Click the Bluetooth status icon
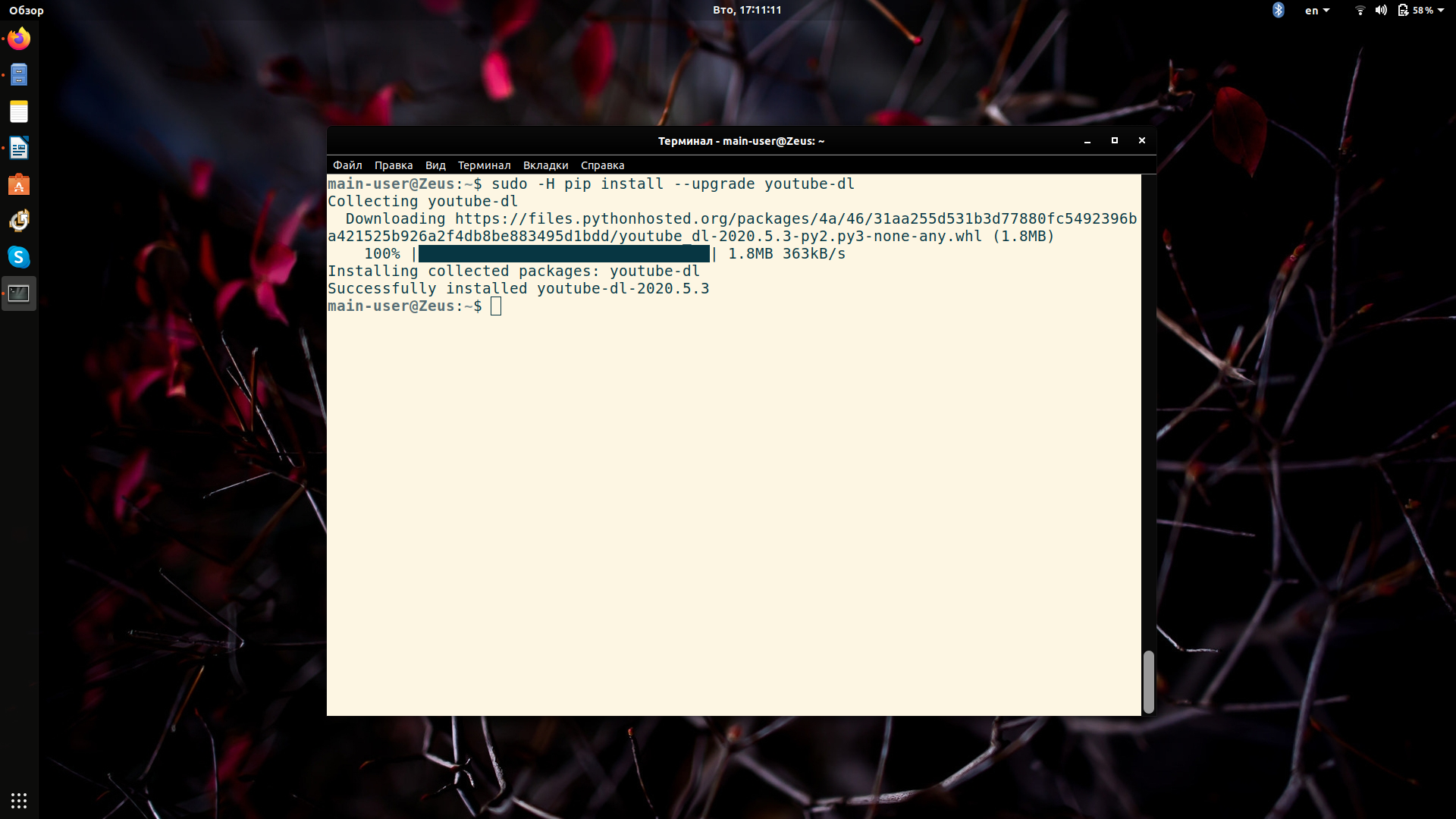The width and height of the screenshot is (1456, 819). point(1279,10)
